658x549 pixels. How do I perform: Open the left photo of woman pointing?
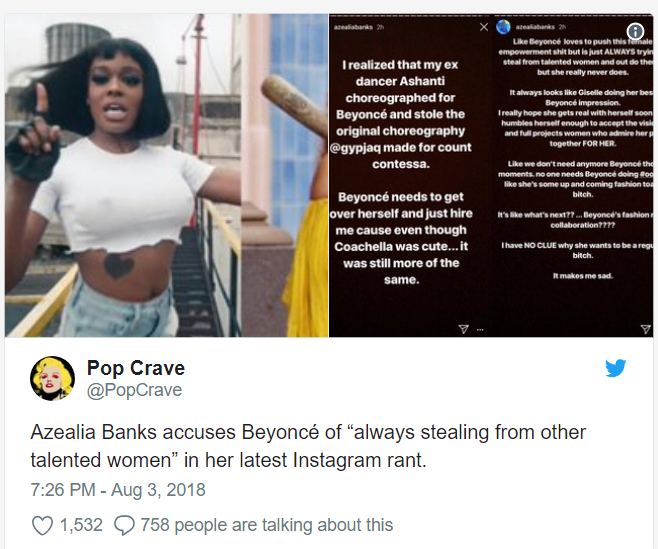(167, 175)
